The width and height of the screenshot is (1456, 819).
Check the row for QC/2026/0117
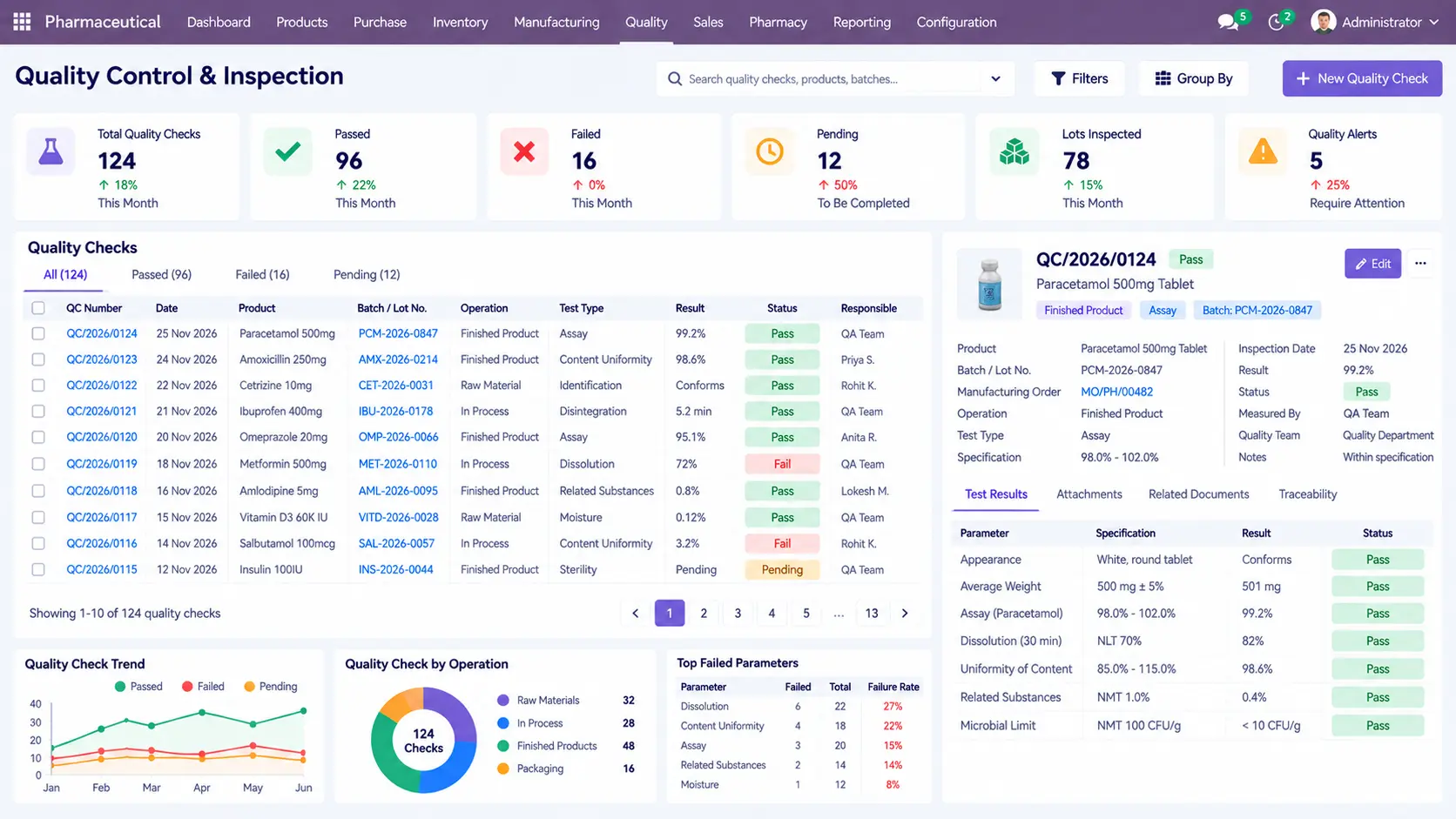(38, 518)
